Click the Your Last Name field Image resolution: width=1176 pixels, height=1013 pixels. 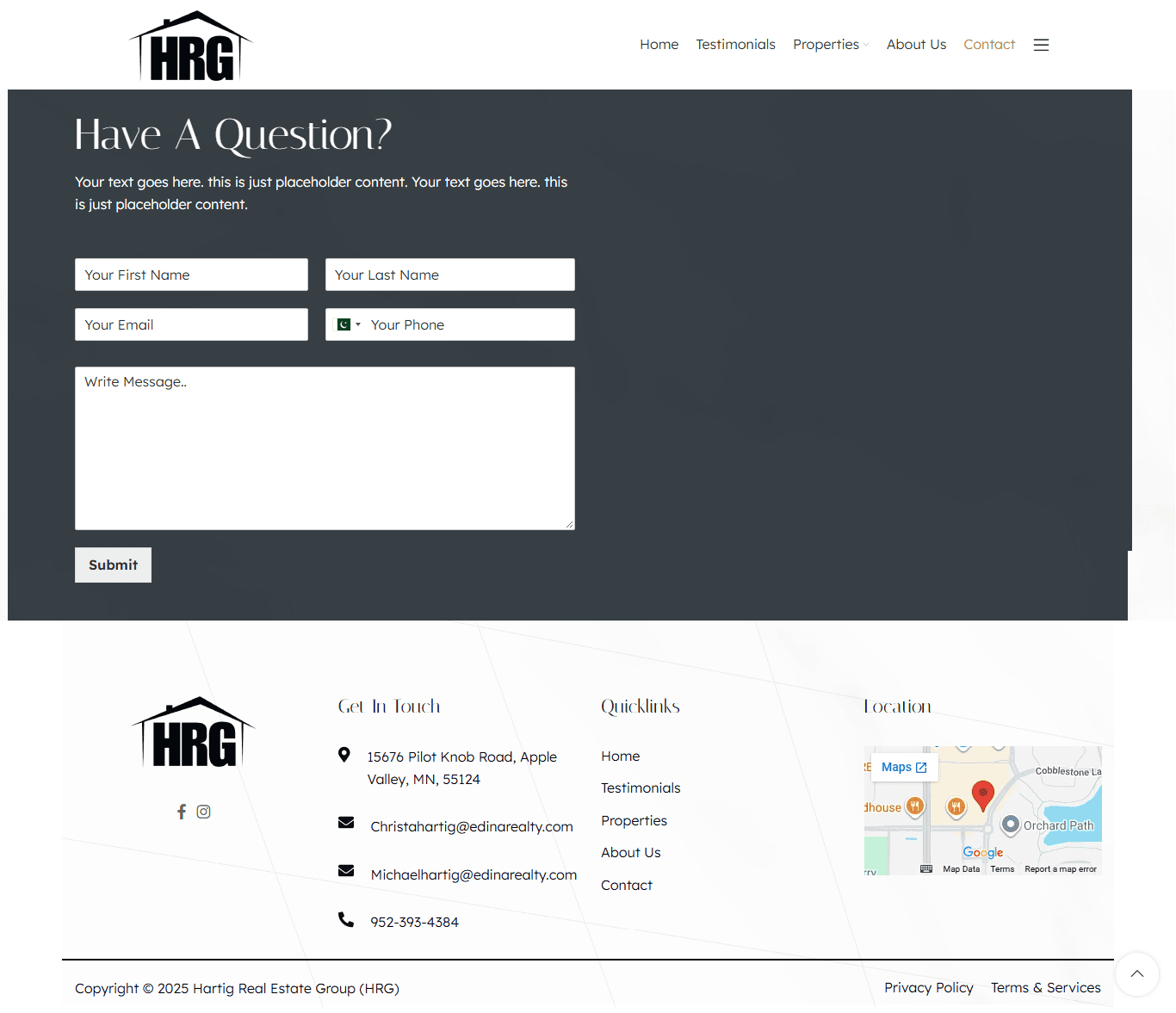pyautogui.click(x=450, y=275)
